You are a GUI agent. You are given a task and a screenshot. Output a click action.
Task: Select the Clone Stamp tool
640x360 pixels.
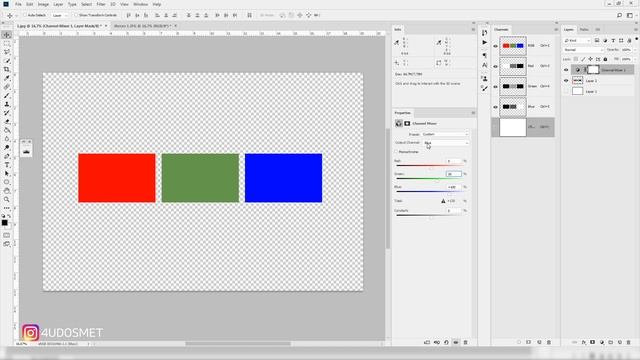(x=7, y=104)
